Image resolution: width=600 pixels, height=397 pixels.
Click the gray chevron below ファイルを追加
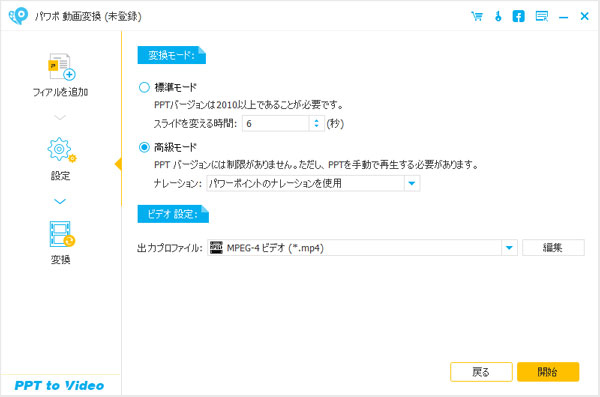(60, 117)
